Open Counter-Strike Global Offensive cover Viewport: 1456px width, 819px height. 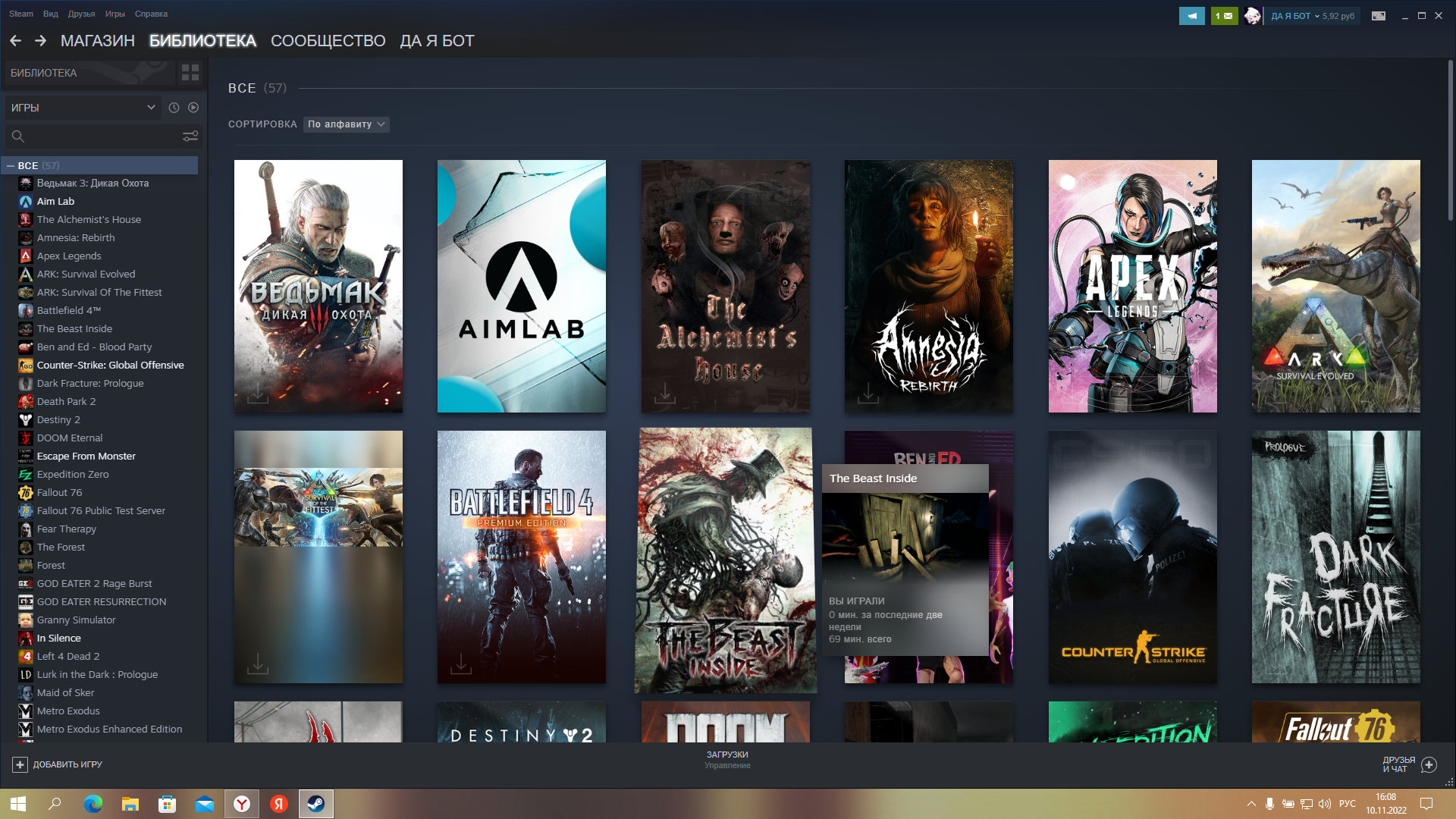(x=1132, y=557)
